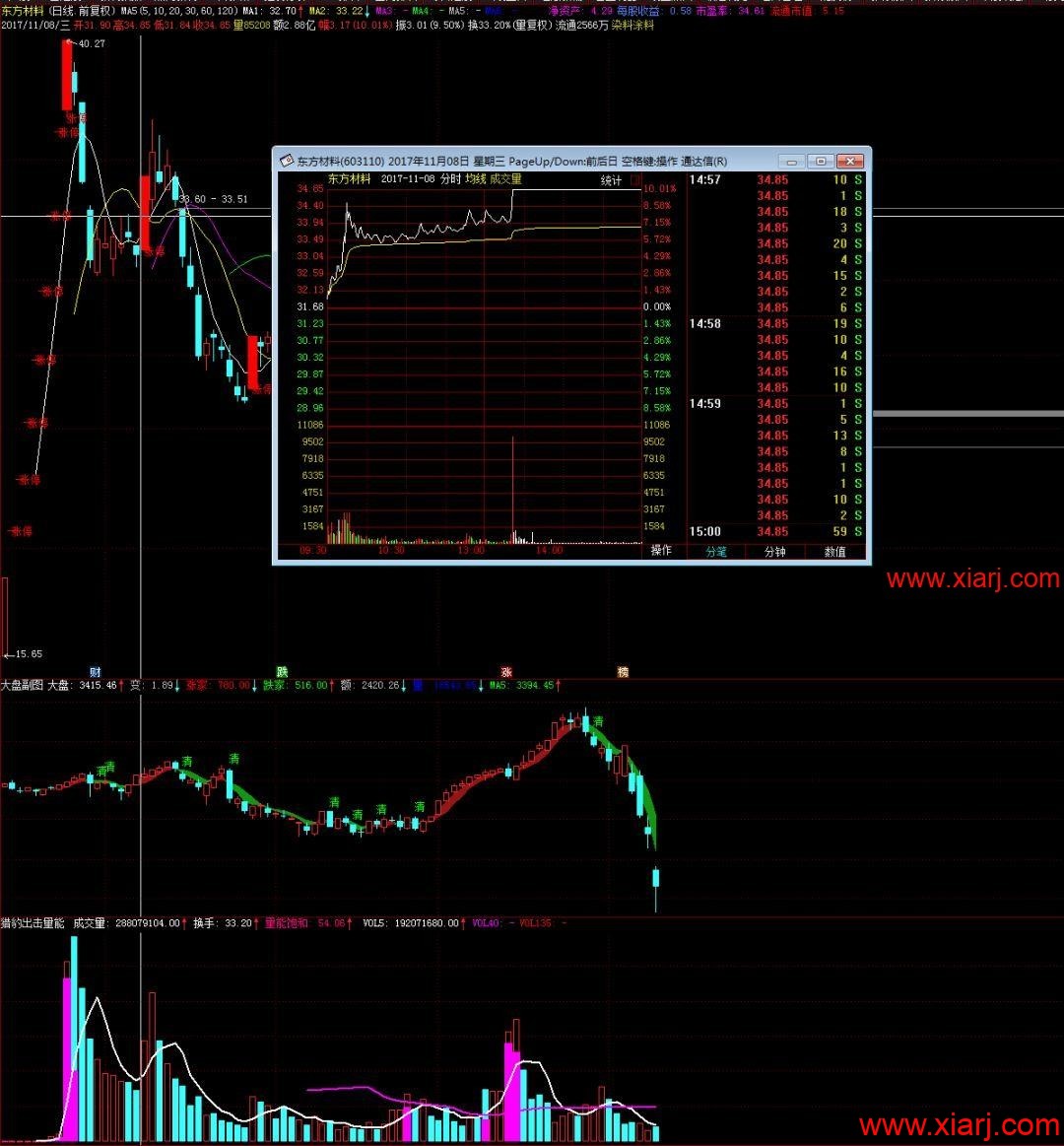Click the 09:30 time axis label
This screenshot has width=1064, height=1146.
point(312,551)
